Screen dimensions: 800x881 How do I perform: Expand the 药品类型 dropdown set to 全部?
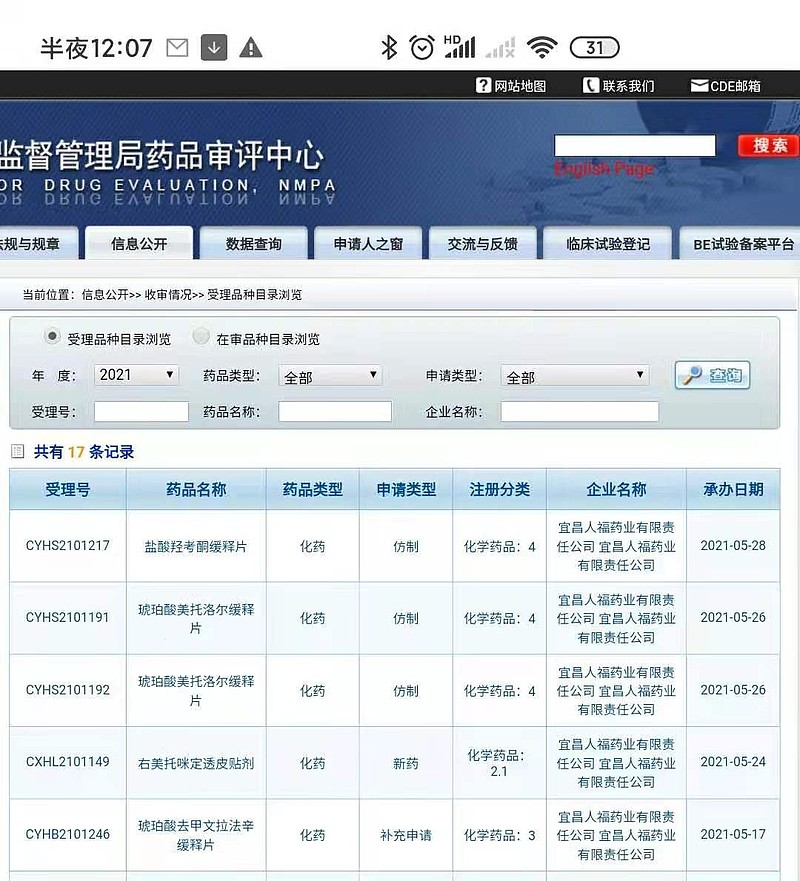pos(330,374)
